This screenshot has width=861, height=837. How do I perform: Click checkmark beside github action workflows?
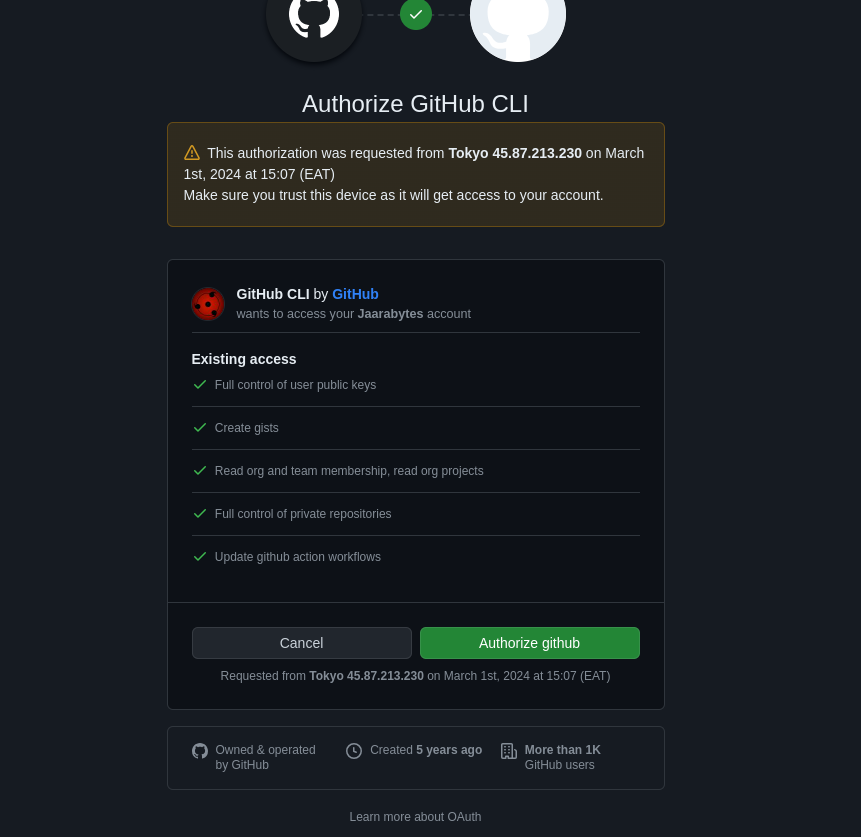(200, 556)
